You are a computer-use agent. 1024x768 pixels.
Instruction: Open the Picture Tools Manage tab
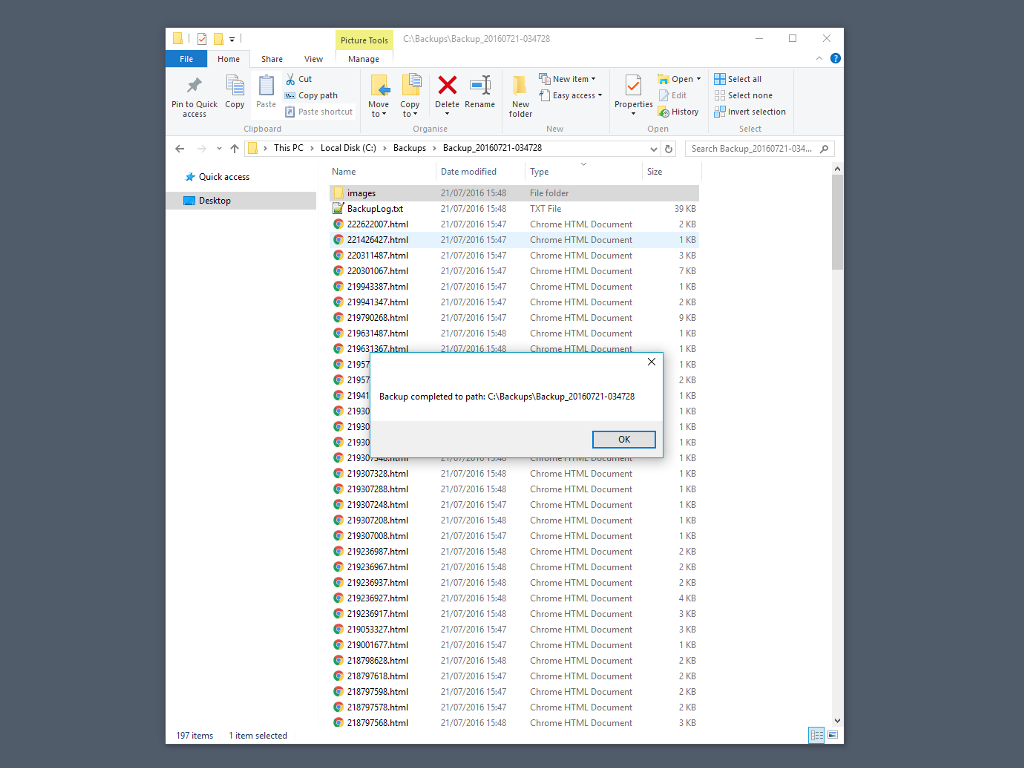click(363, 58)
